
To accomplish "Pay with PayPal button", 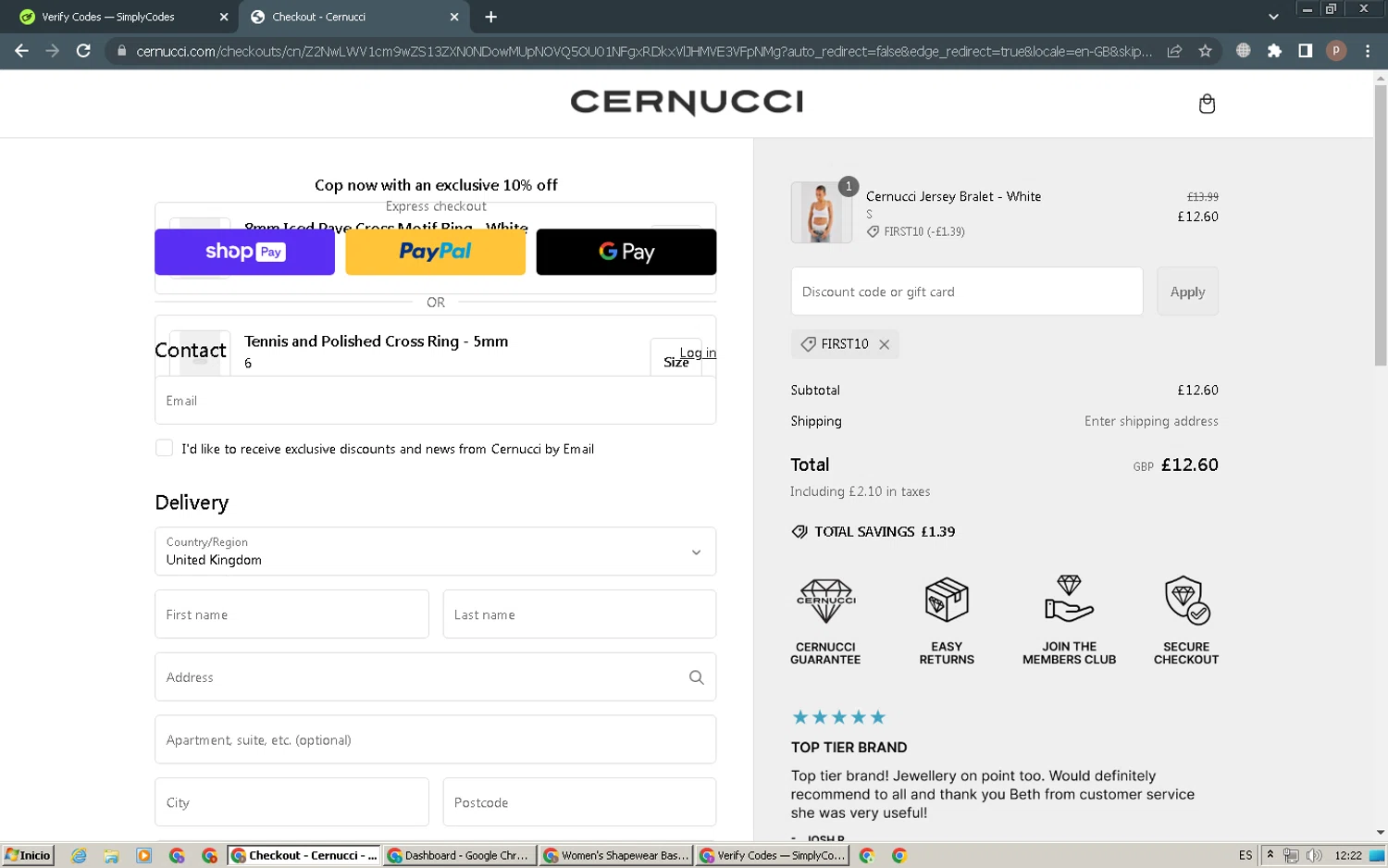I will pyautogui.click(x=436, y=252).
